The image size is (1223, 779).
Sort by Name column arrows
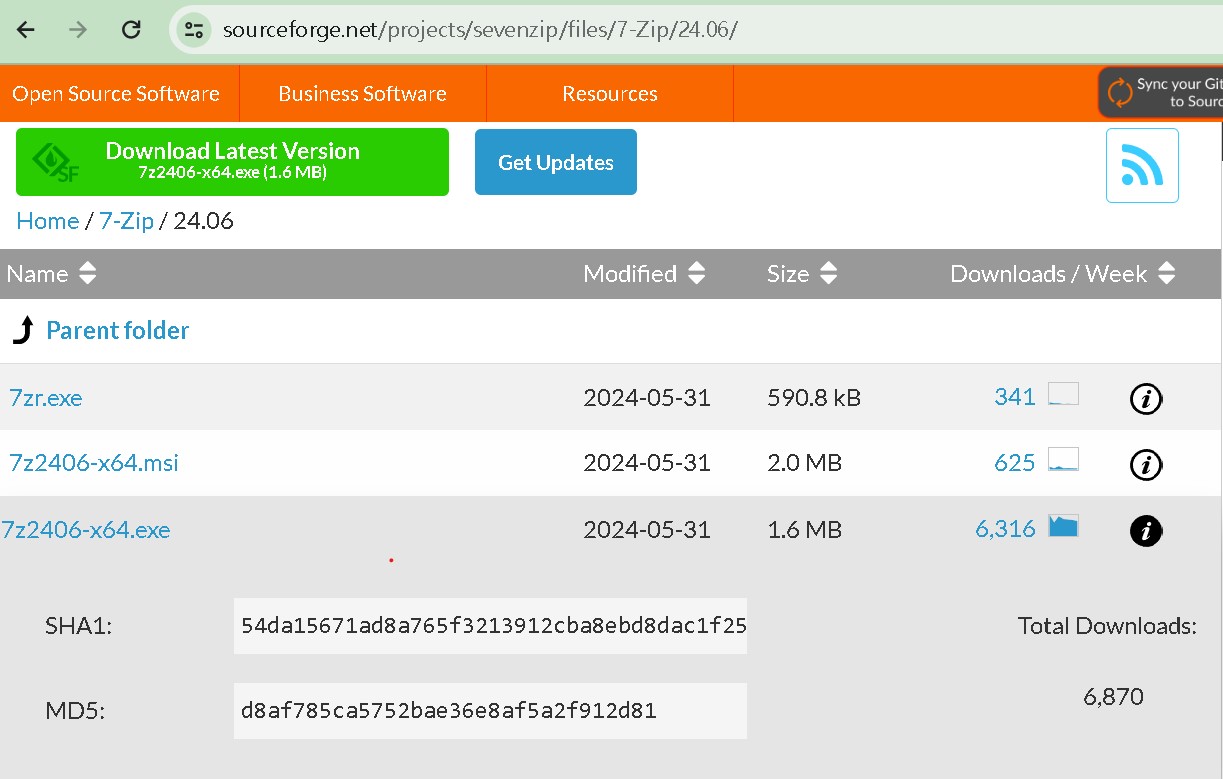coord(87,273)
